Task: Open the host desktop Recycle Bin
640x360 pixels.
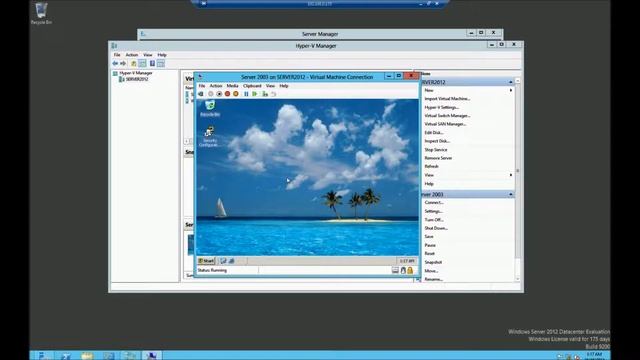Action: click(41, 13)
